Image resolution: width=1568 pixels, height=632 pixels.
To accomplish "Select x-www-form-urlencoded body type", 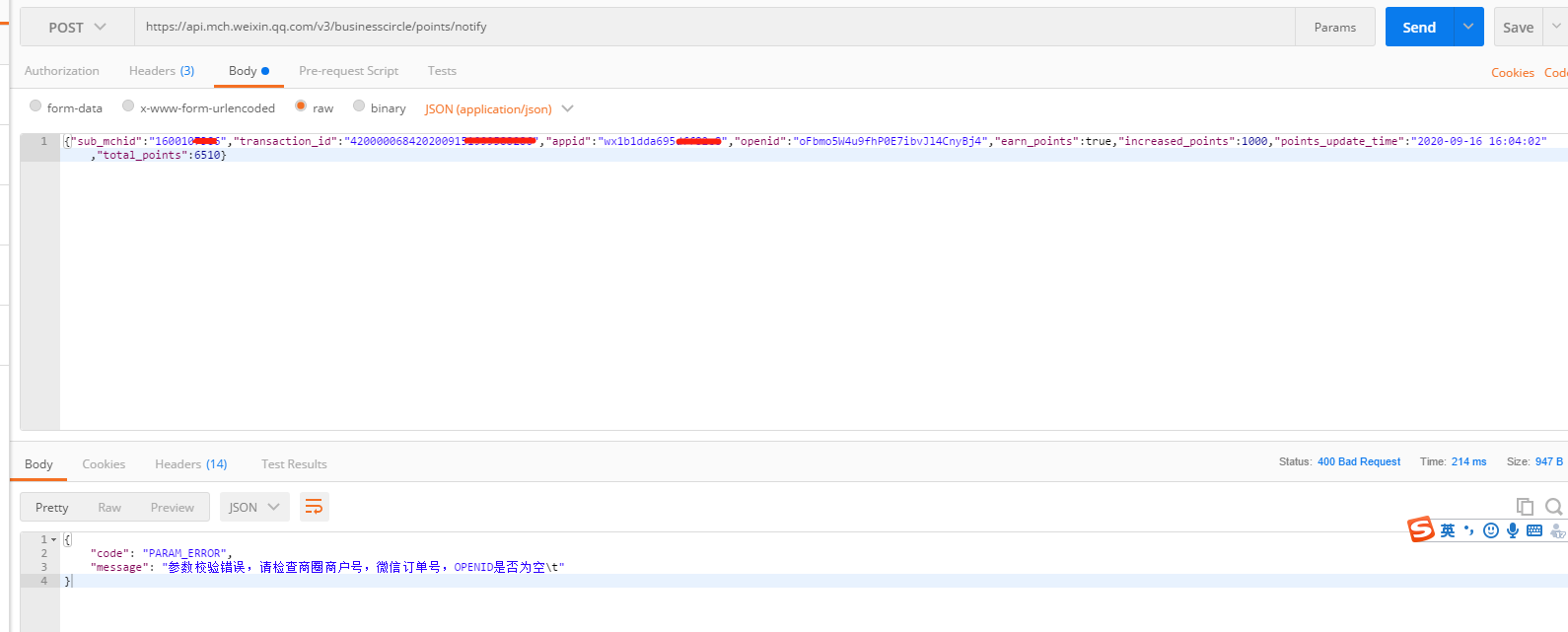I will 128,105.
